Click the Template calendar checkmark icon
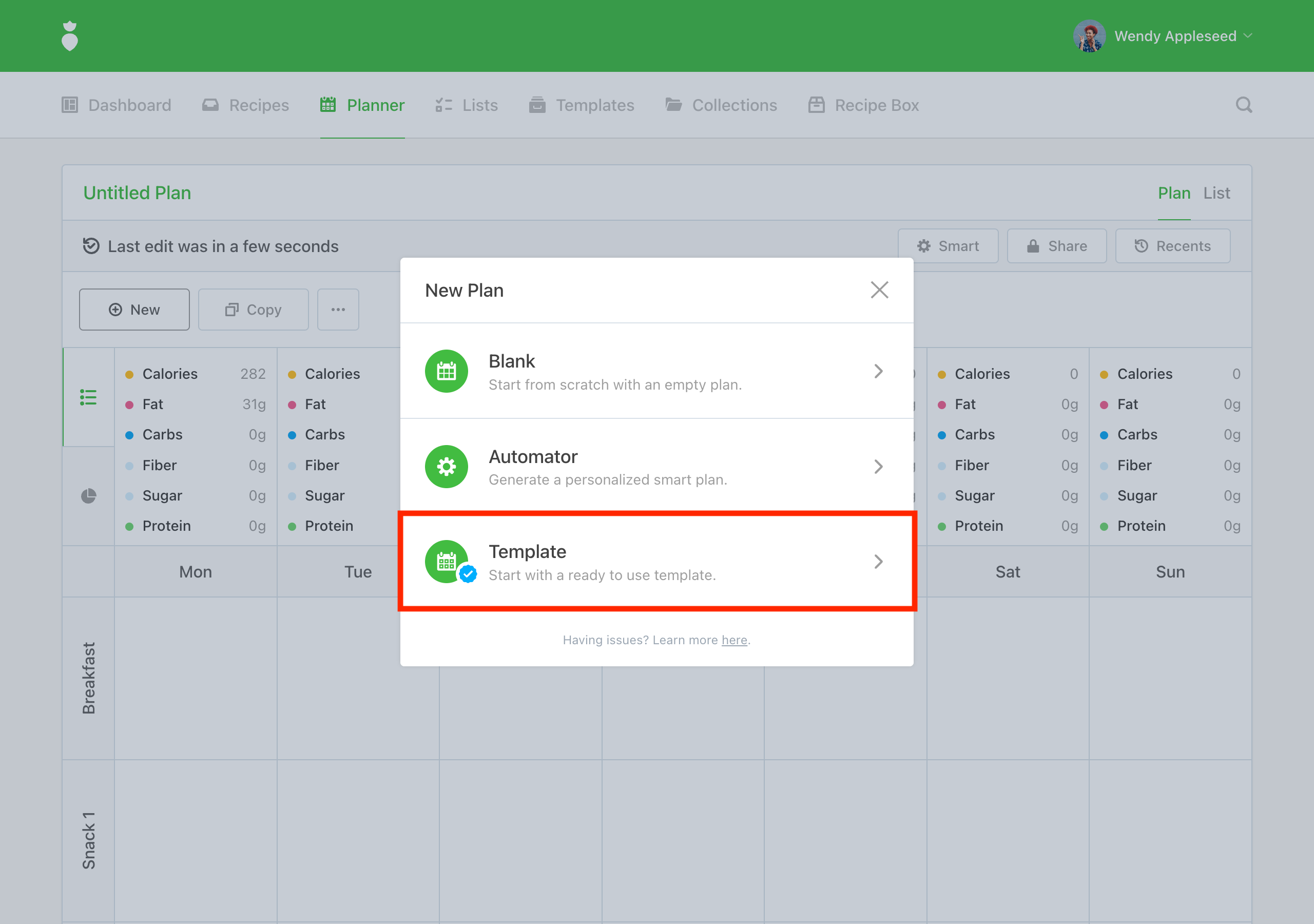Viewport: 1314px width, 924px height. [x=447, y=562]
